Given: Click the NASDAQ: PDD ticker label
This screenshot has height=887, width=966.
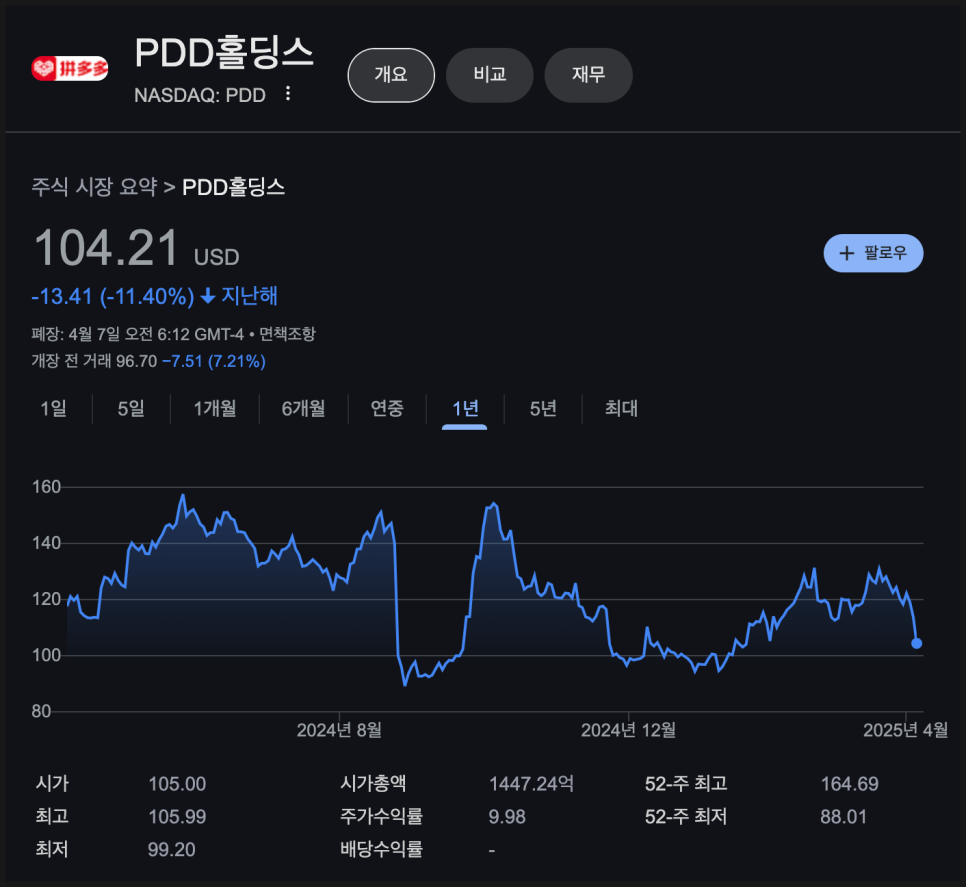Looking at the screenshot, I should (x=200, y=95).
